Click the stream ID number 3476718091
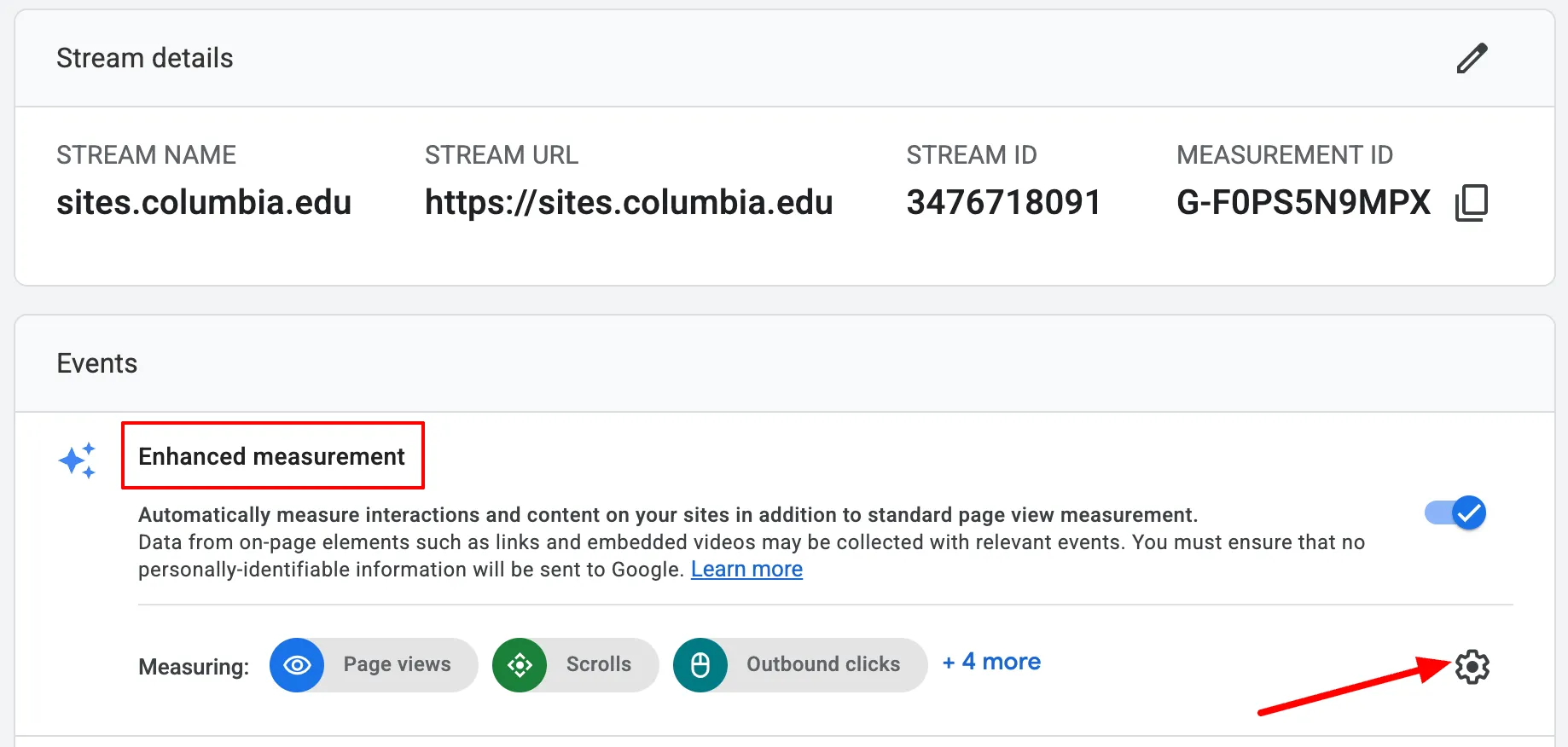The image size is (1568, 747). 1003,203
